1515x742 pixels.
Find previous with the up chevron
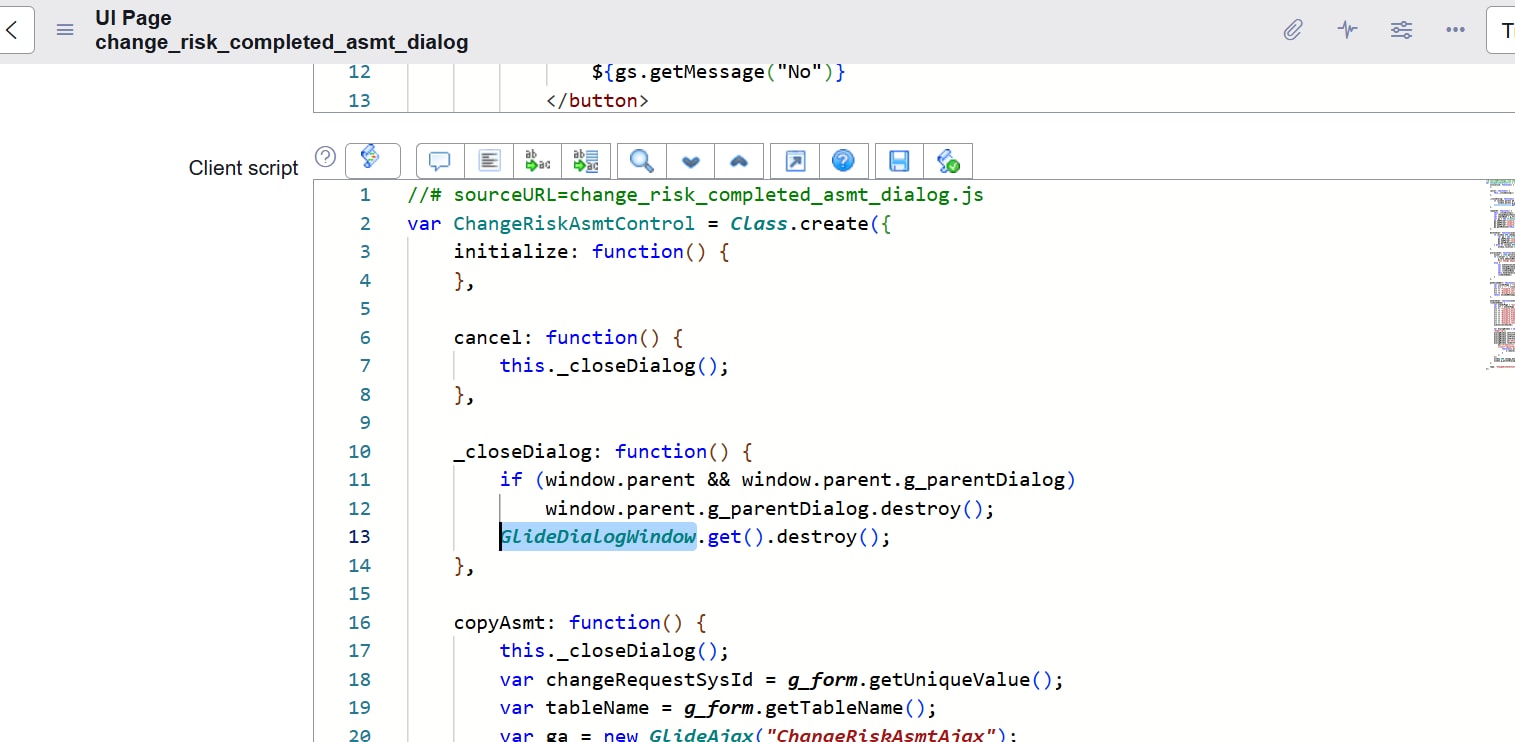739,160
